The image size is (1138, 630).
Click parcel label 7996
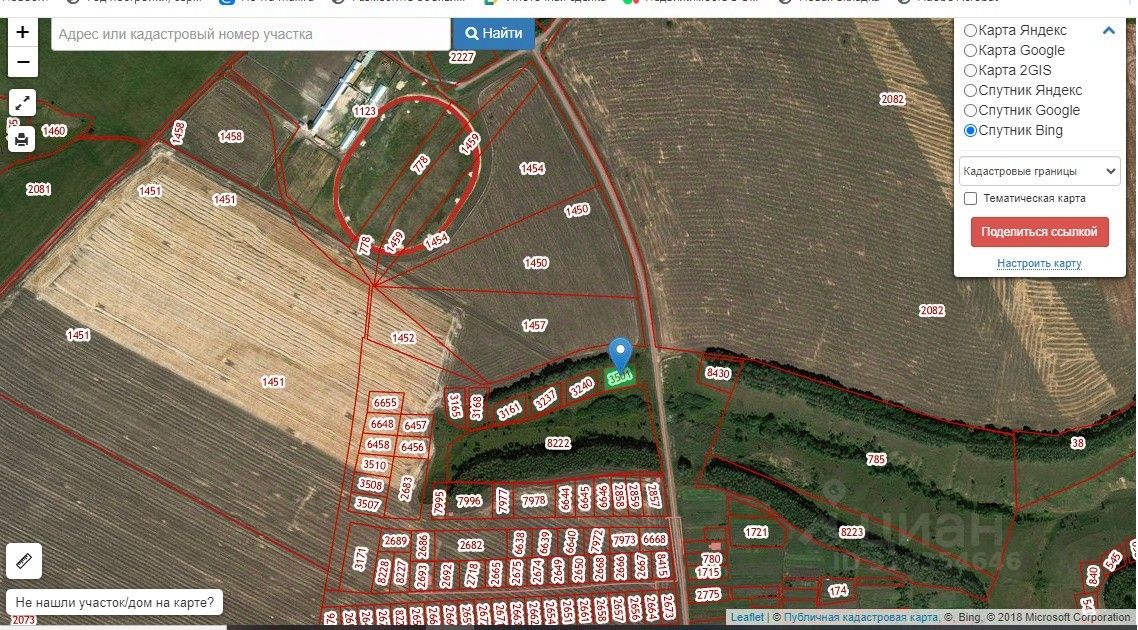click(x=469, y=501)
